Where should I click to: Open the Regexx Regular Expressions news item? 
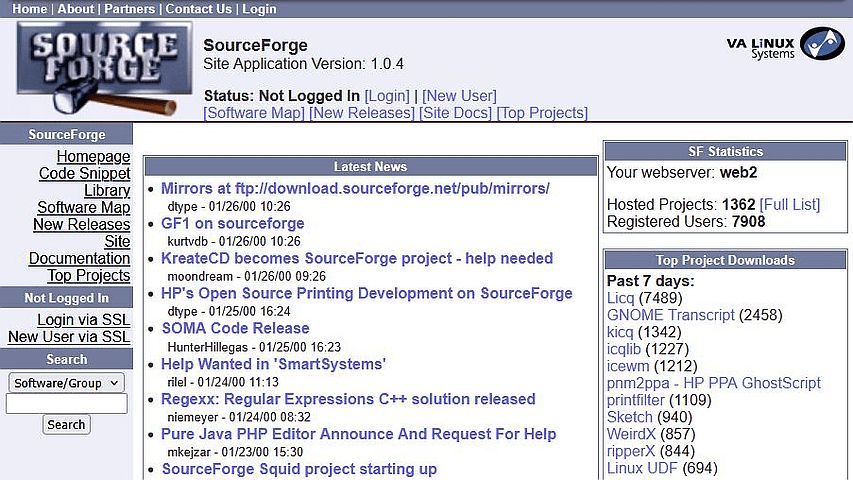(348, 399)
